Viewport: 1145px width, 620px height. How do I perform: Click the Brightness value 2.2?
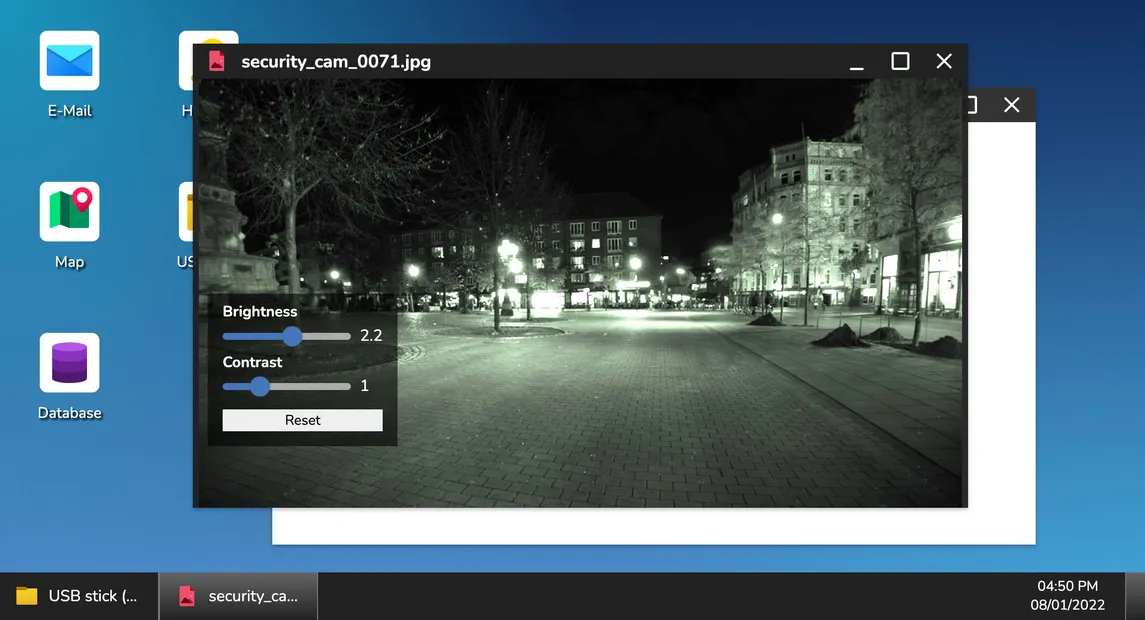(371, 335)
